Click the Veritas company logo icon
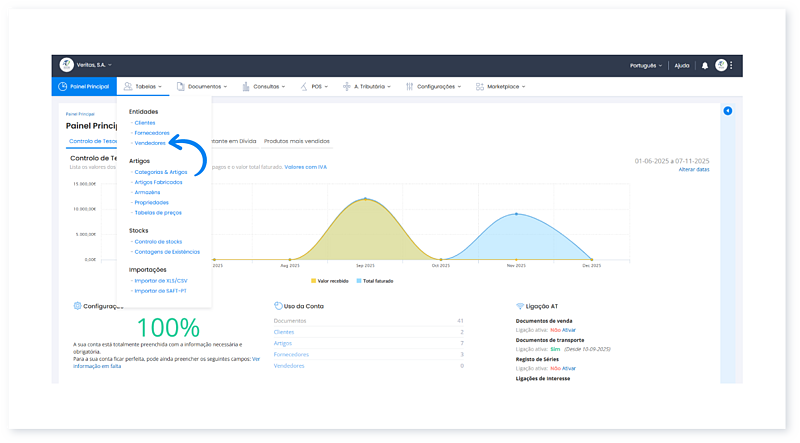Screen dimensions: 800x443 [x=67, y=65]
